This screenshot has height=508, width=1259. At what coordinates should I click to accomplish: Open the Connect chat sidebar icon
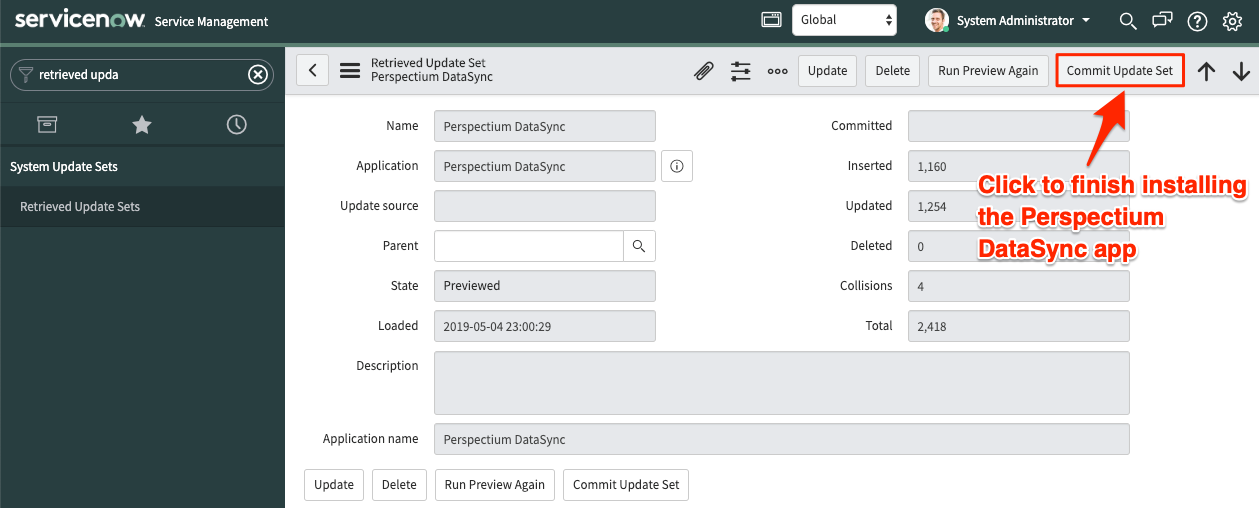click(x=1162, y=20)
